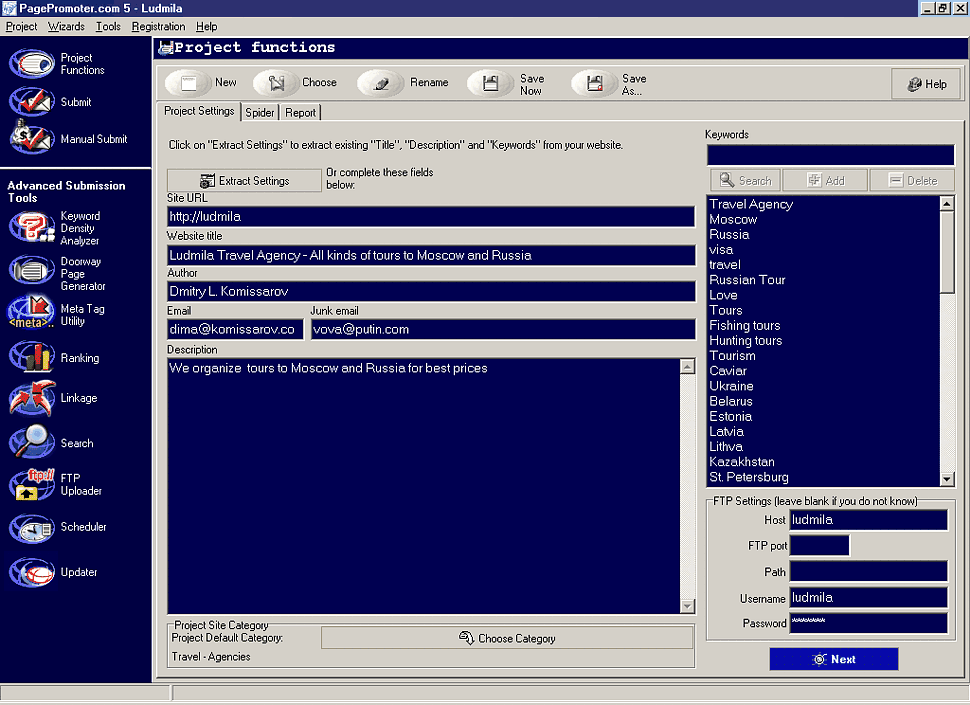
Task: Add a keyword with the Add button
Action: tap(825, 181)
